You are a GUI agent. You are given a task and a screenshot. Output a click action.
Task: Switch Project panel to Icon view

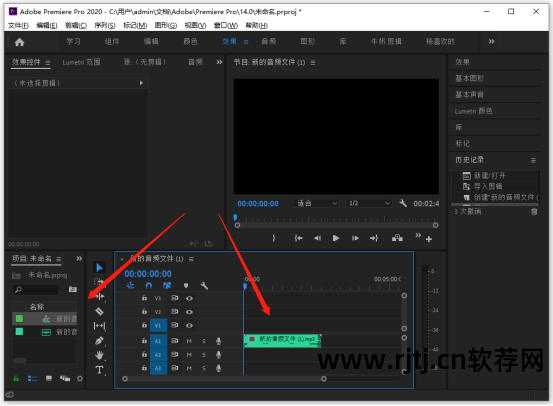point(49,378)
